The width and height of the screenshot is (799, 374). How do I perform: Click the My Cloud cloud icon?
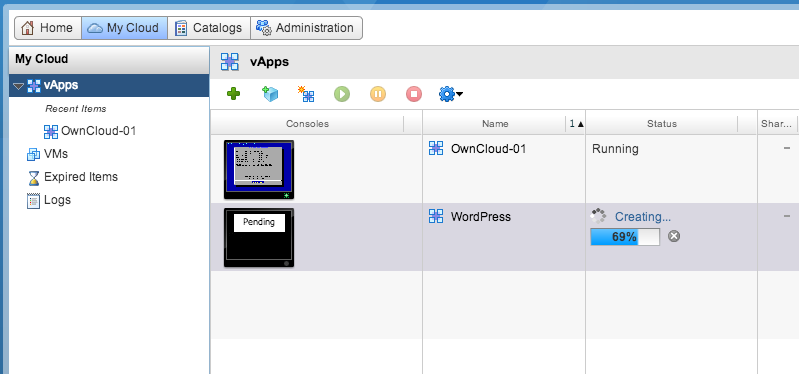click(x=95, y=29)
